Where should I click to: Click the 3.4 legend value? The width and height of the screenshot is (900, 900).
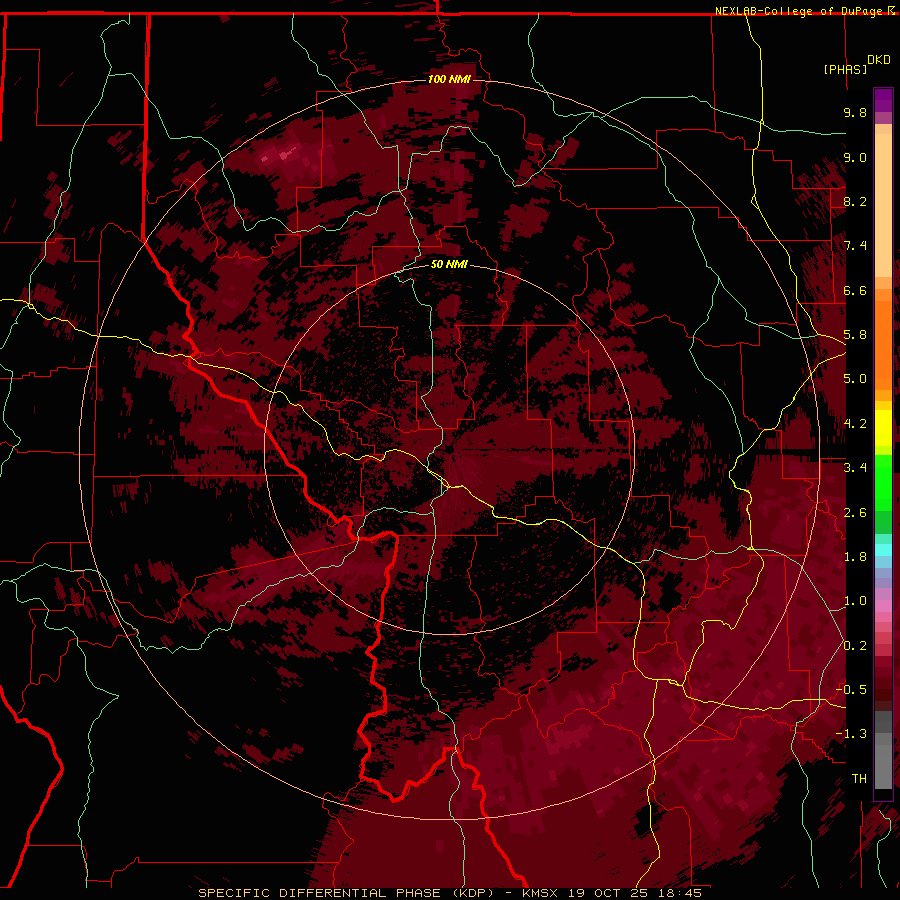tap(855, 468)
